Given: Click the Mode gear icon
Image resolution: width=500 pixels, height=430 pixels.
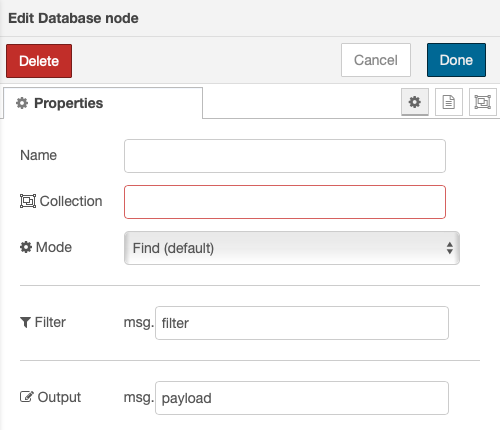Looking at the screenshot, I should [26, 247].
